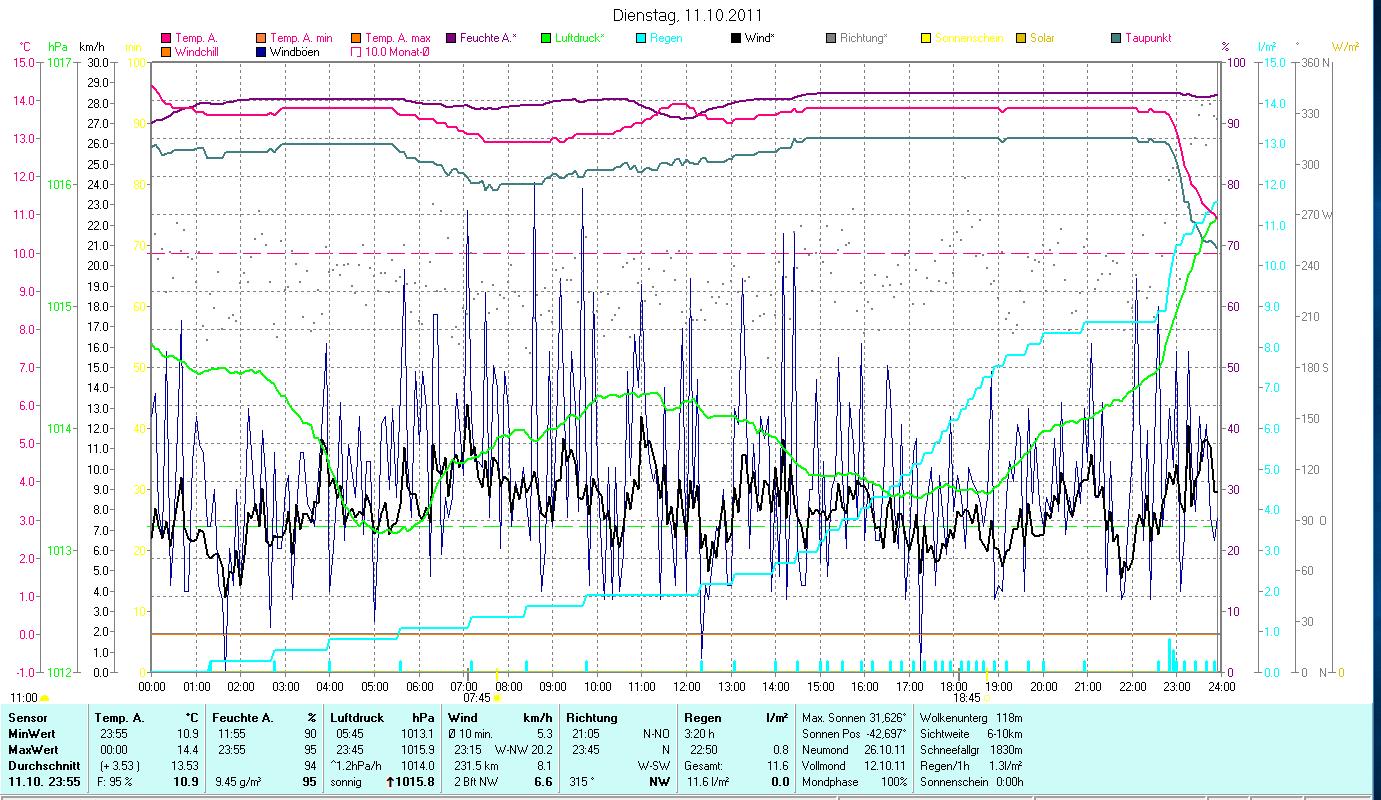Click the orange Windchill legend square
The width and height of the screenshot is (1381, 800).
(x=166, y=52)
